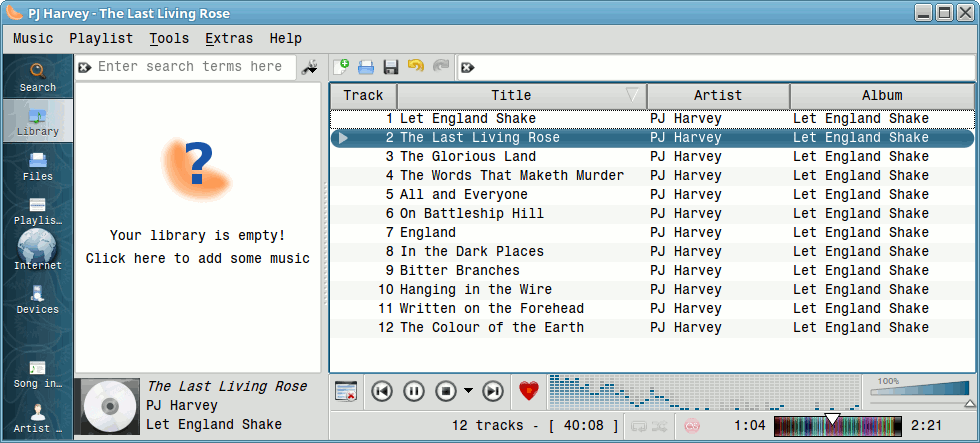The width and height of the screenshot is (980, 443).
Task: Open library display options wrench icon
Action: tap(309, 67)
